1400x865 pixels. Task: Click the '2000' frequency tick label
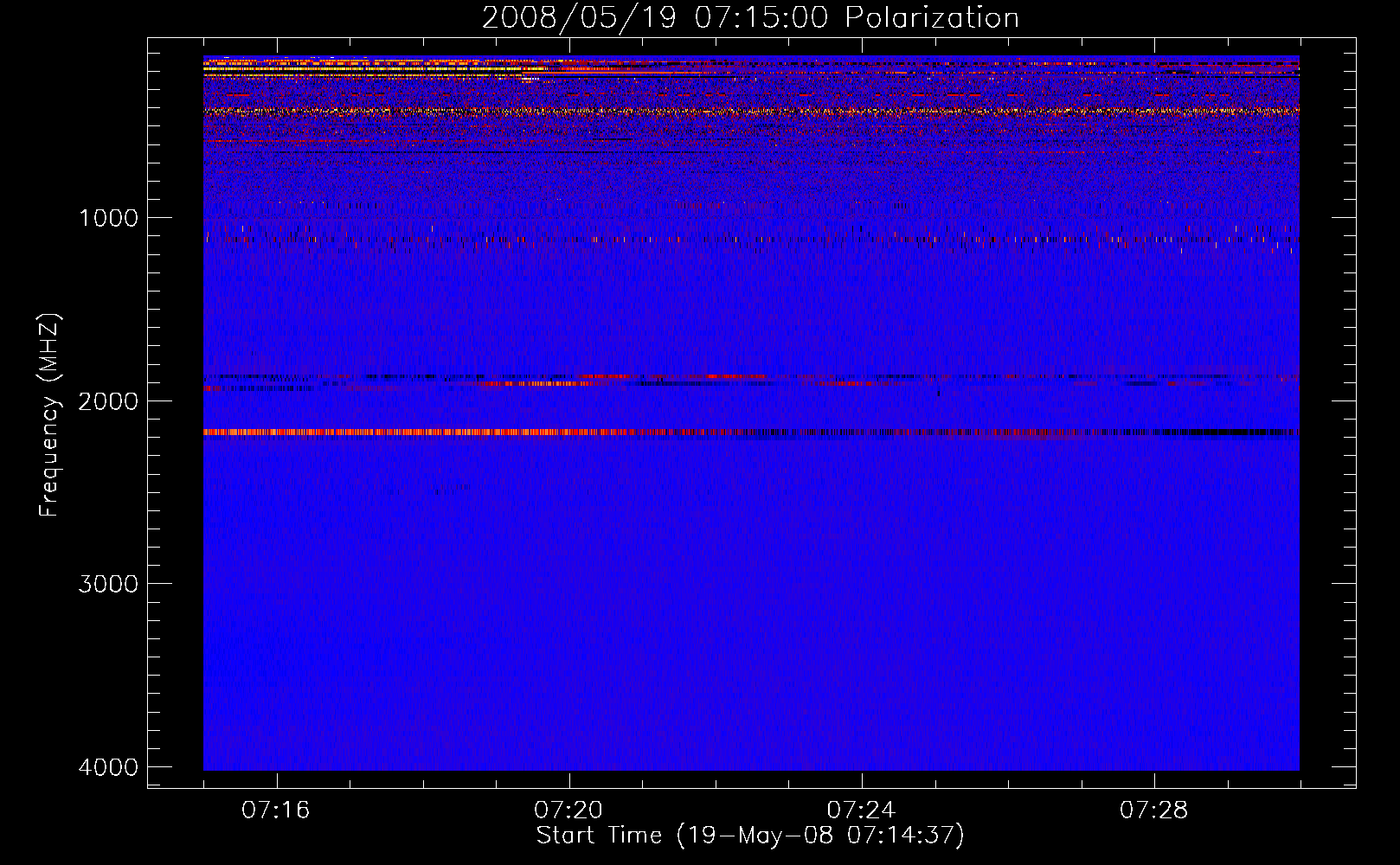click(x=108, y=400)
